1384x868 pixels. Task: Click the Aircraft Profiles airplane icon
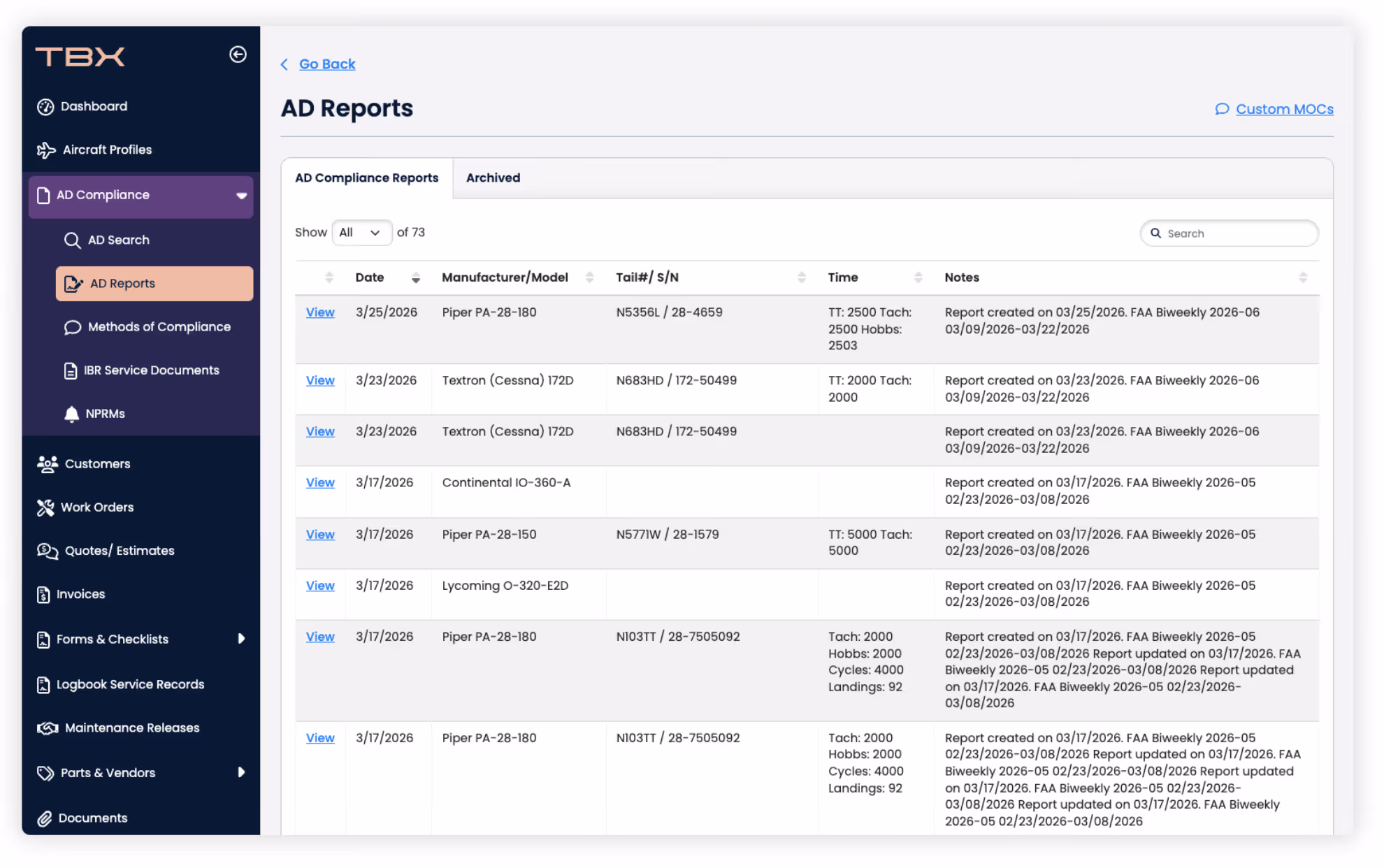tap(46, 150)
